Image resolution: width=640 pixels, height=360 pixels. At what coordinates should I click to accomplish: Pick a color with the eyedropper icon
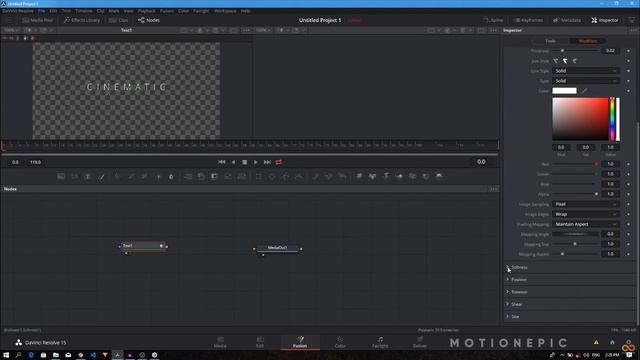click(x=584, y=91)
